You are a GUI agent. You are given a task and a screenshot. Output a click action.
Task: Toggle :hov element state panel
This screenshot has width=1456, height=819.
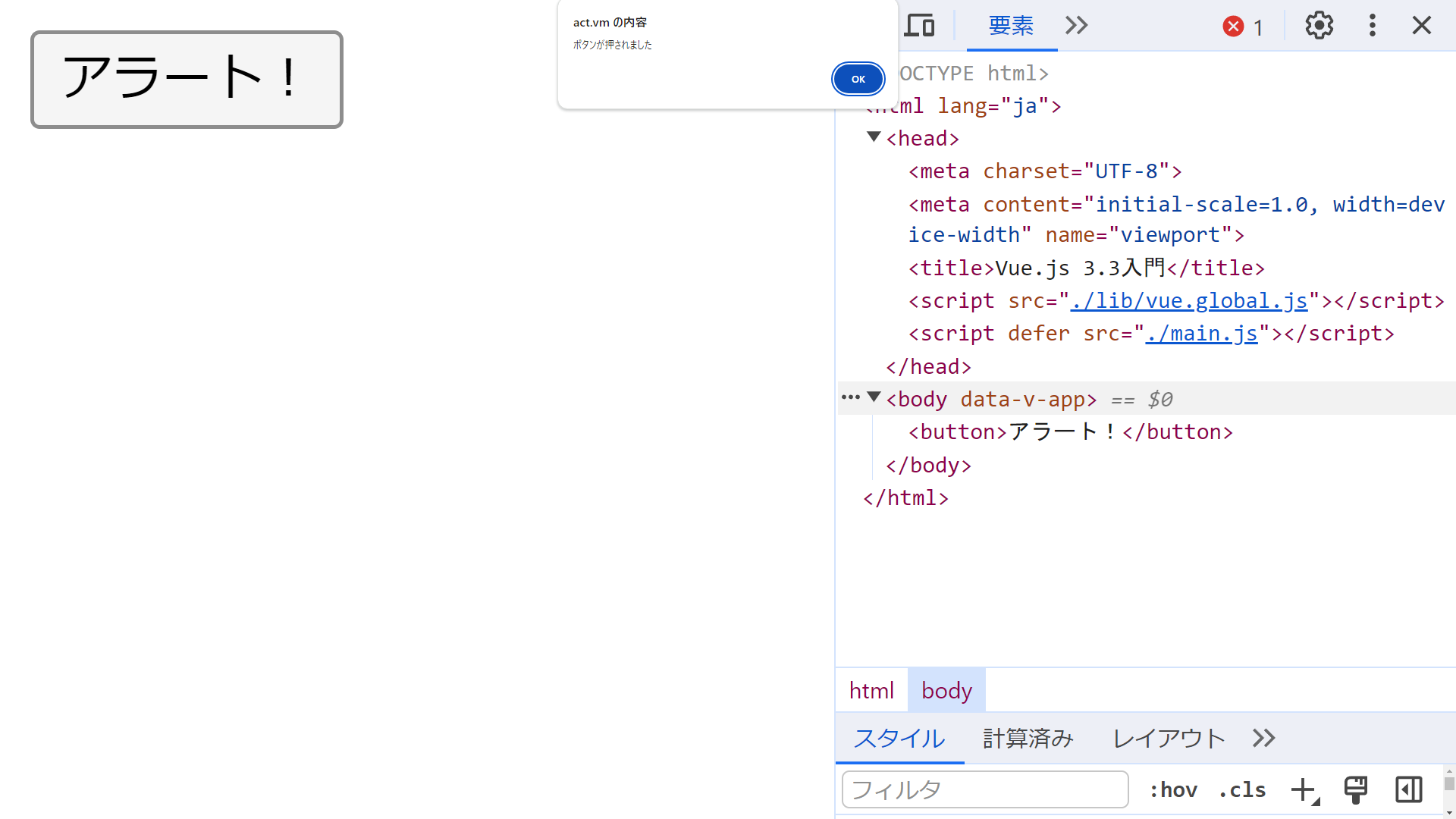click(x=1173, y=790)
